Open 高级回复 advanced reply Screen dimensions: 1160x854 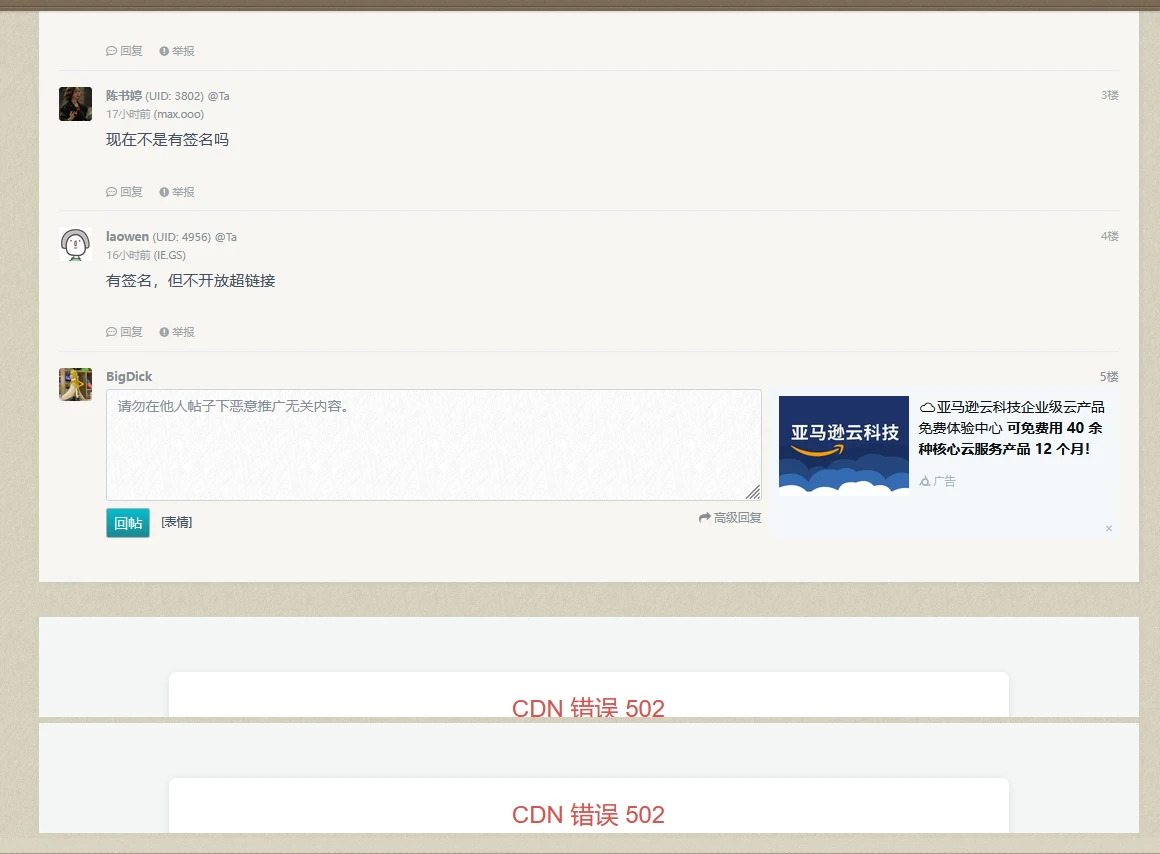[x=730, y=518]
